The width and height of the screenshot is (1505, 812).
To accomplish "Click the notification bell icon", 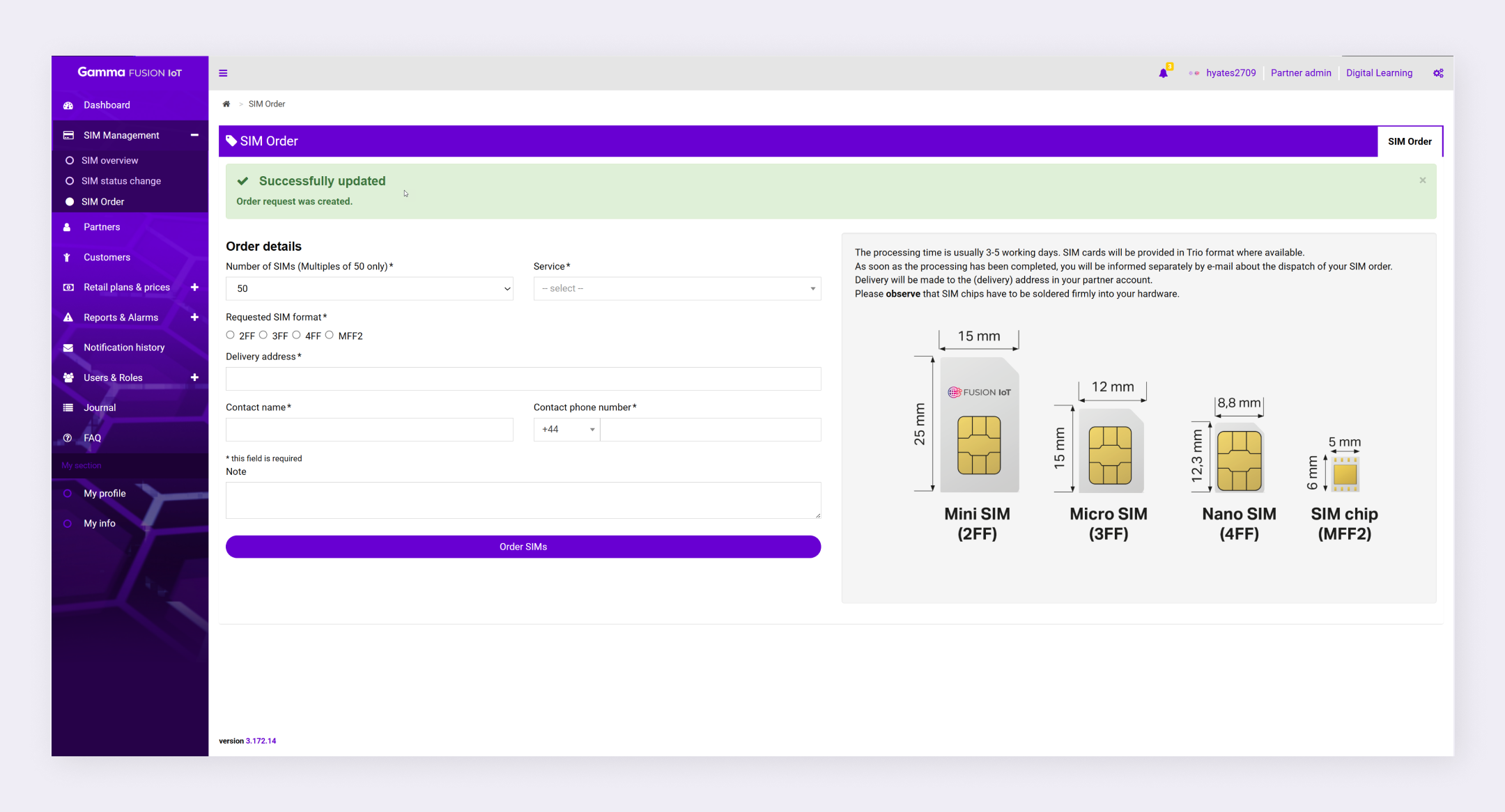I will pyautogui.click(x=1163, y=73).
